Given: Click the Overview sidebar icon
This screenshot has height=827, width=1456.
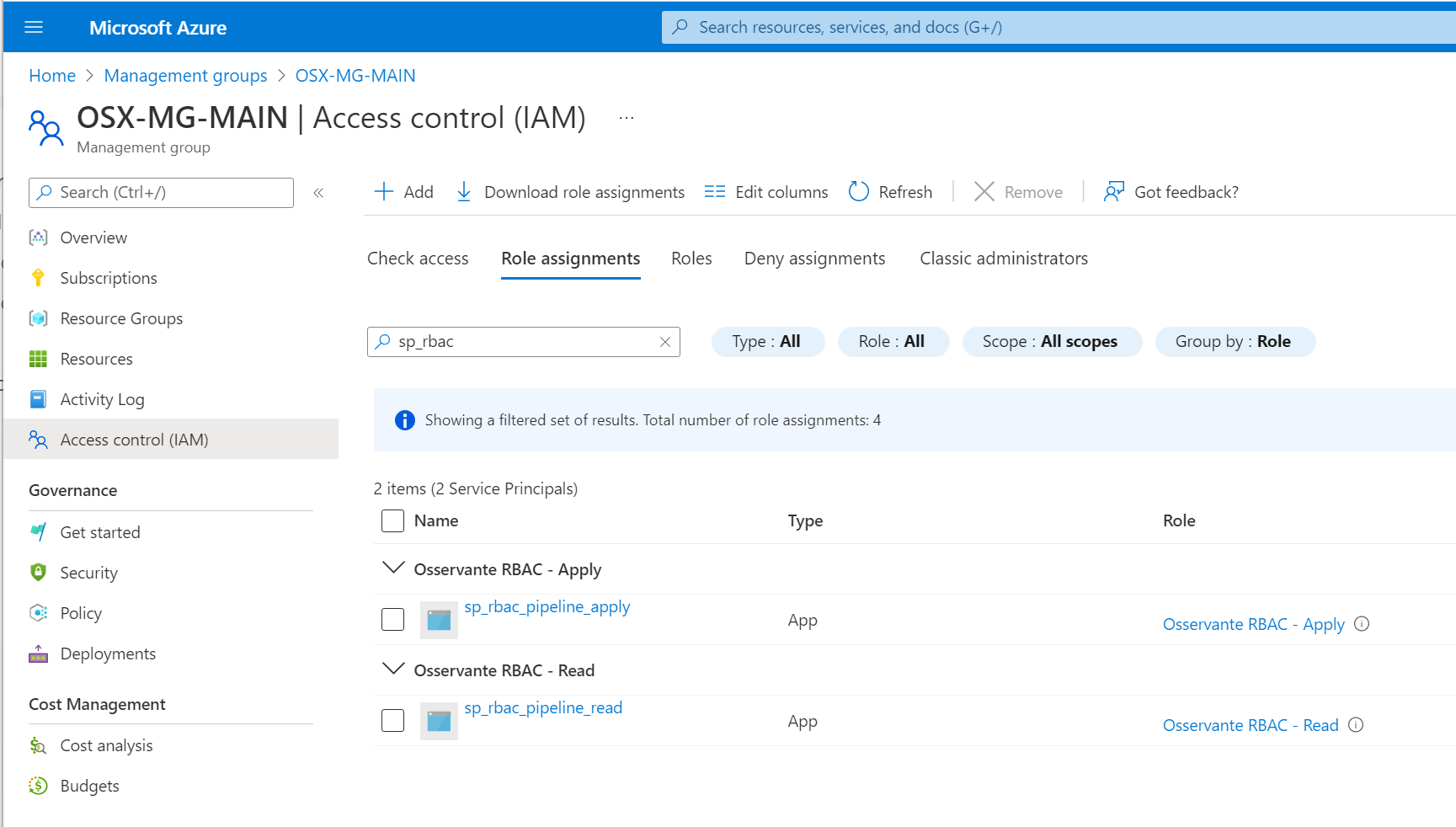Looking at the screenshot, I should click(38, 237).
